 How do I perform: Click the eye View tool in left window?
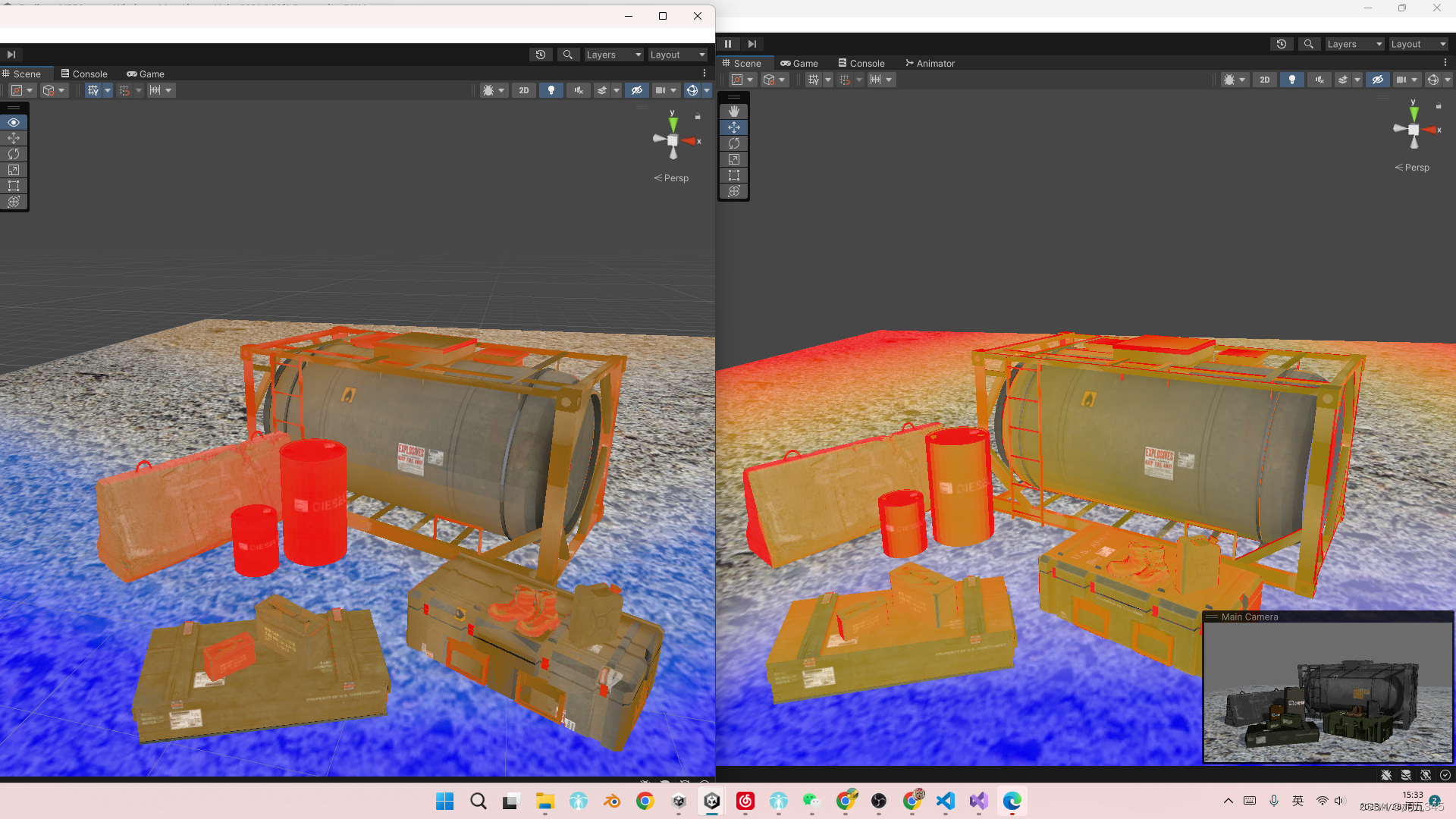point(14,122)
